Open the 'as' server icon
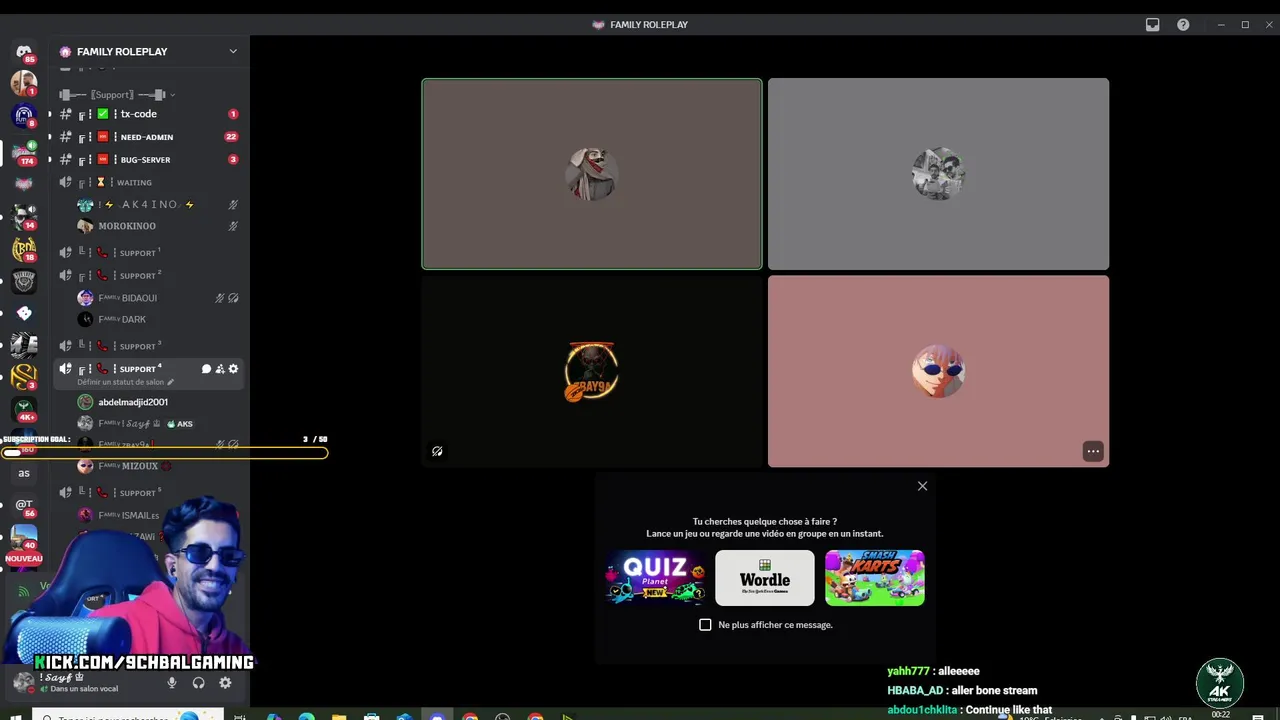This screenshot has height=720, width=1280. (x=24, y=473)
